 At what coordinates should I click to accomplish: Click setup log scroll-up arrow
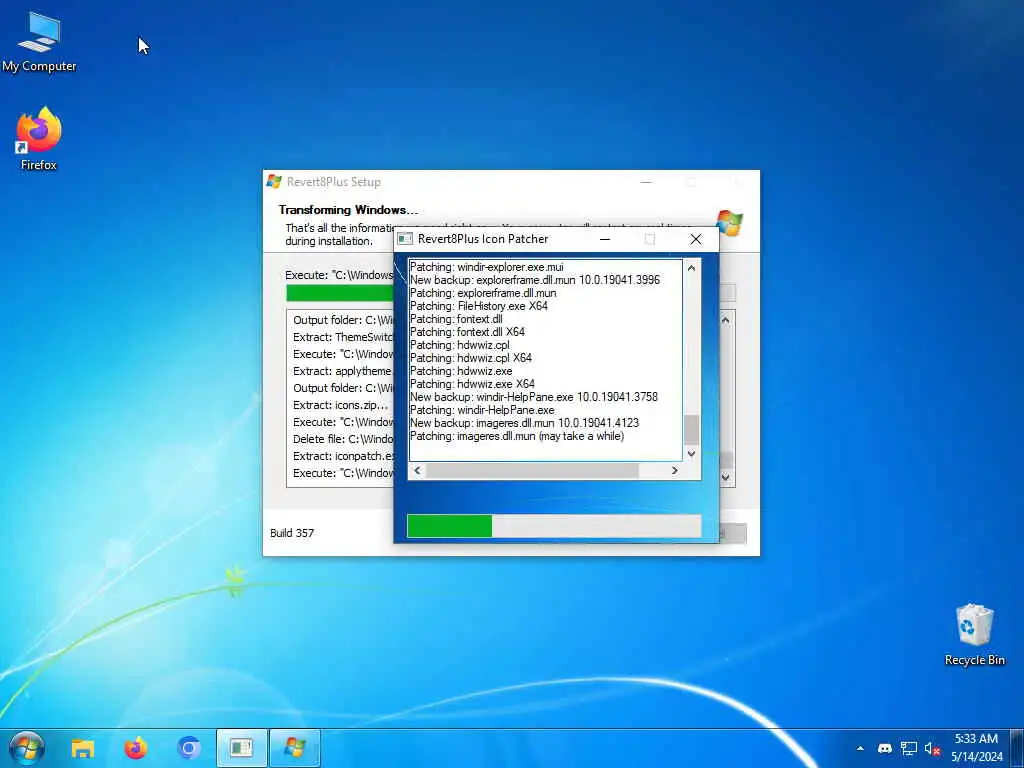point(726,320)
